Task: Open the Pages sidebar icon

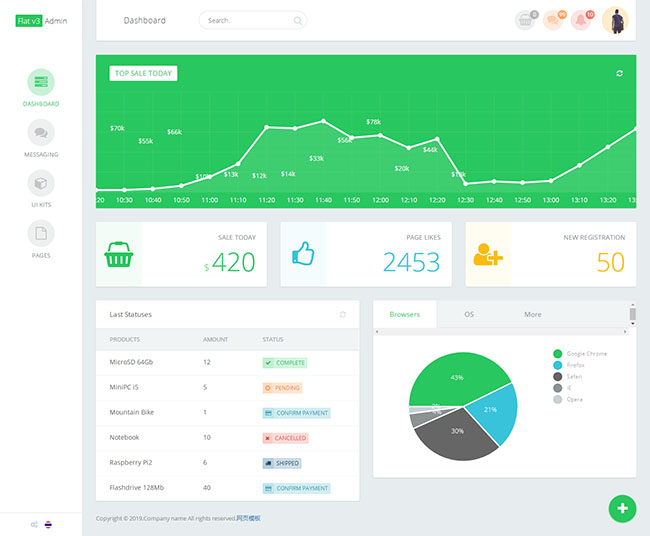Action: [x=41, y=234]
